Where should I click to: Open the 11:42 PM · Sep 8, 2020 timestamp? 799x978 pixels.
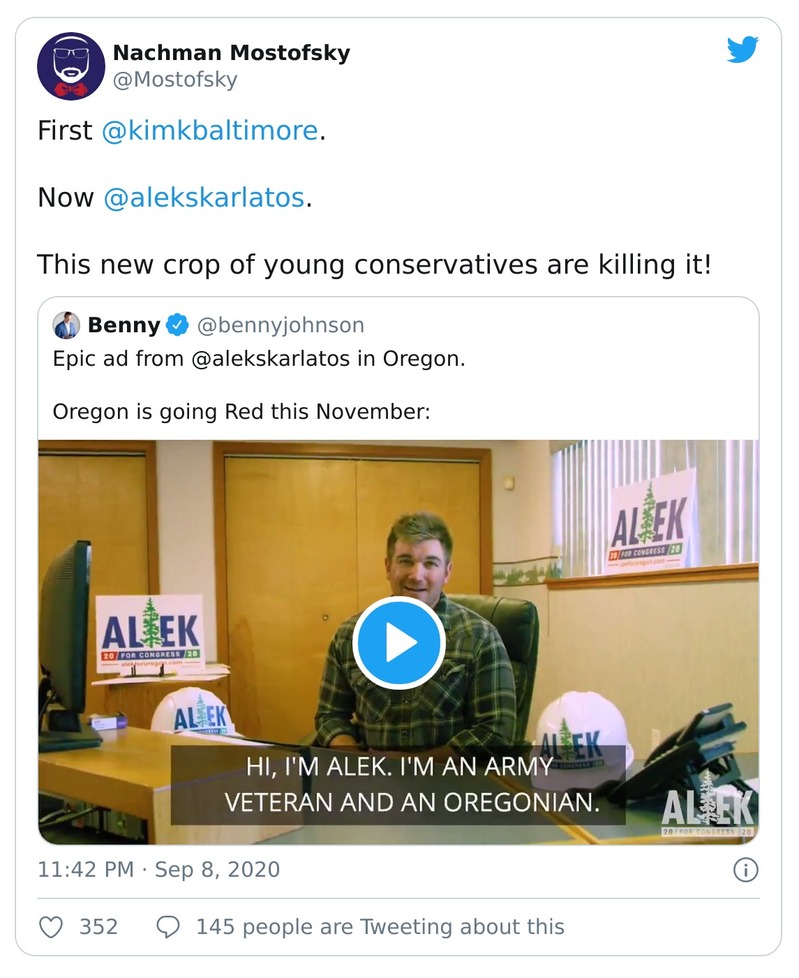(159, 869)
